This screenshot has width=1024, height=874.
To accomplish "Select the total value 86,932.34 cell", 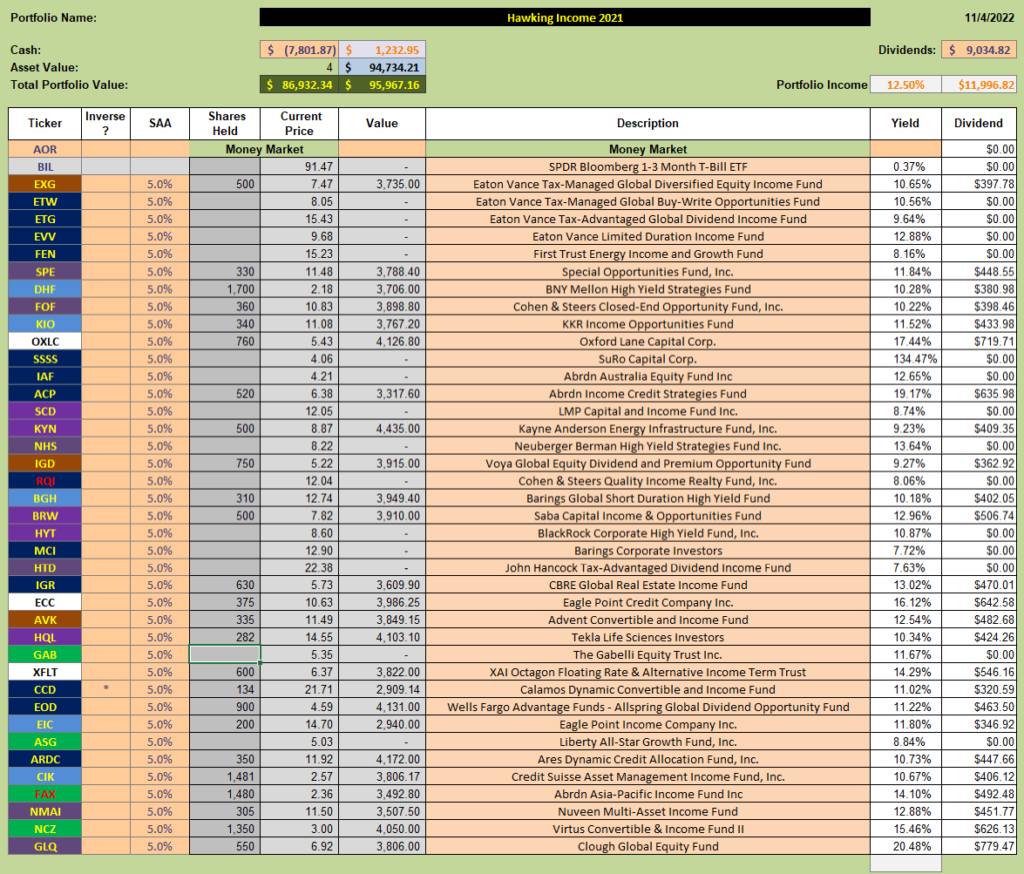I will (299, 85).
